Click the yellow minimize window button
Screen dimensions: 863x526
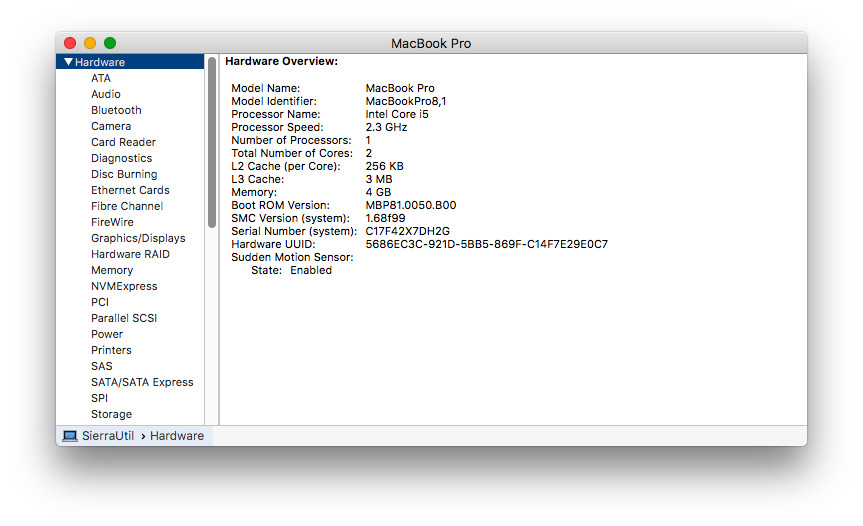pos(90,43)
